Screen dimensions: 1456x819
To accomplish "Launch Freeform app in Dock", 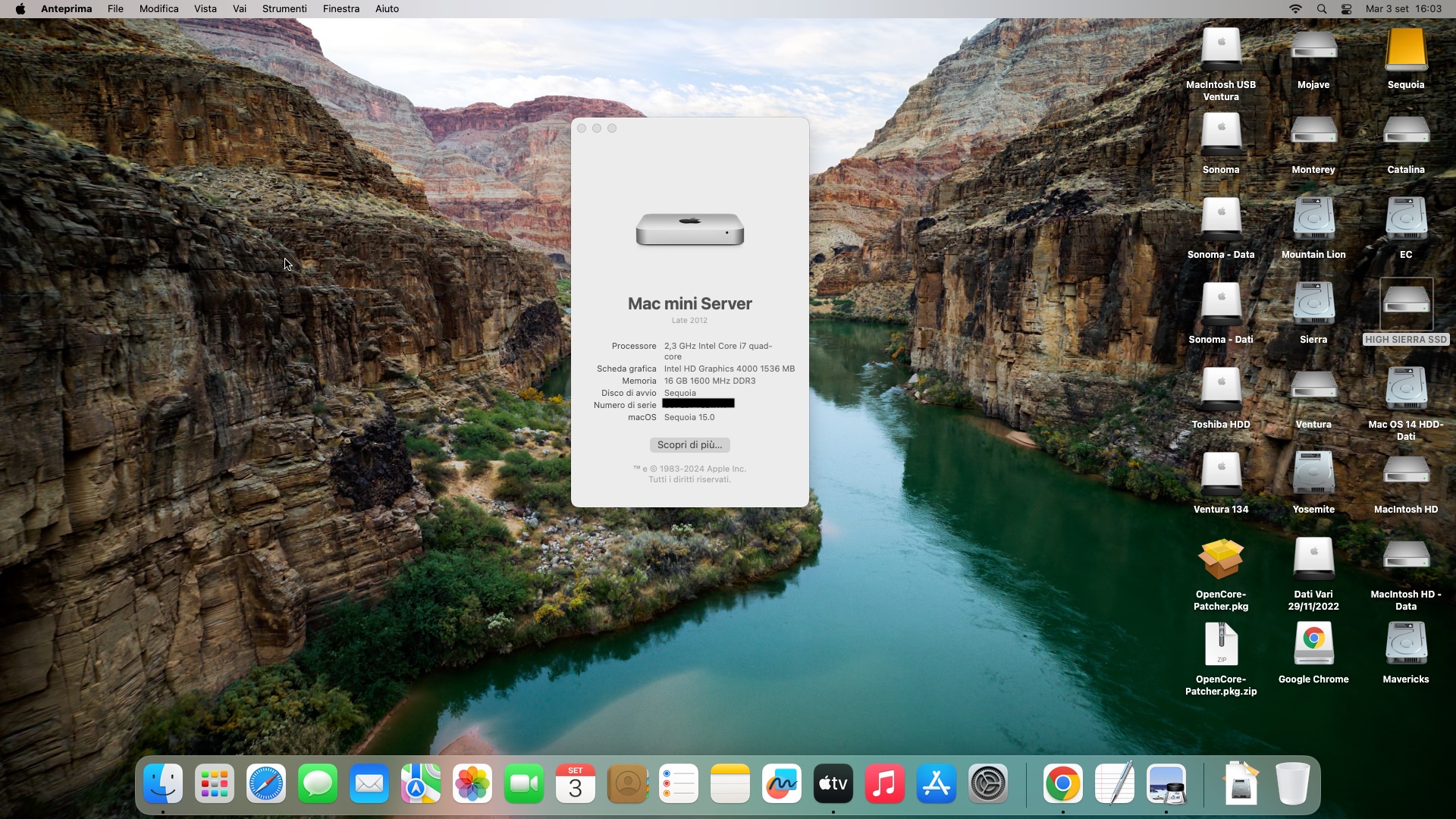I will click(782, 783).
